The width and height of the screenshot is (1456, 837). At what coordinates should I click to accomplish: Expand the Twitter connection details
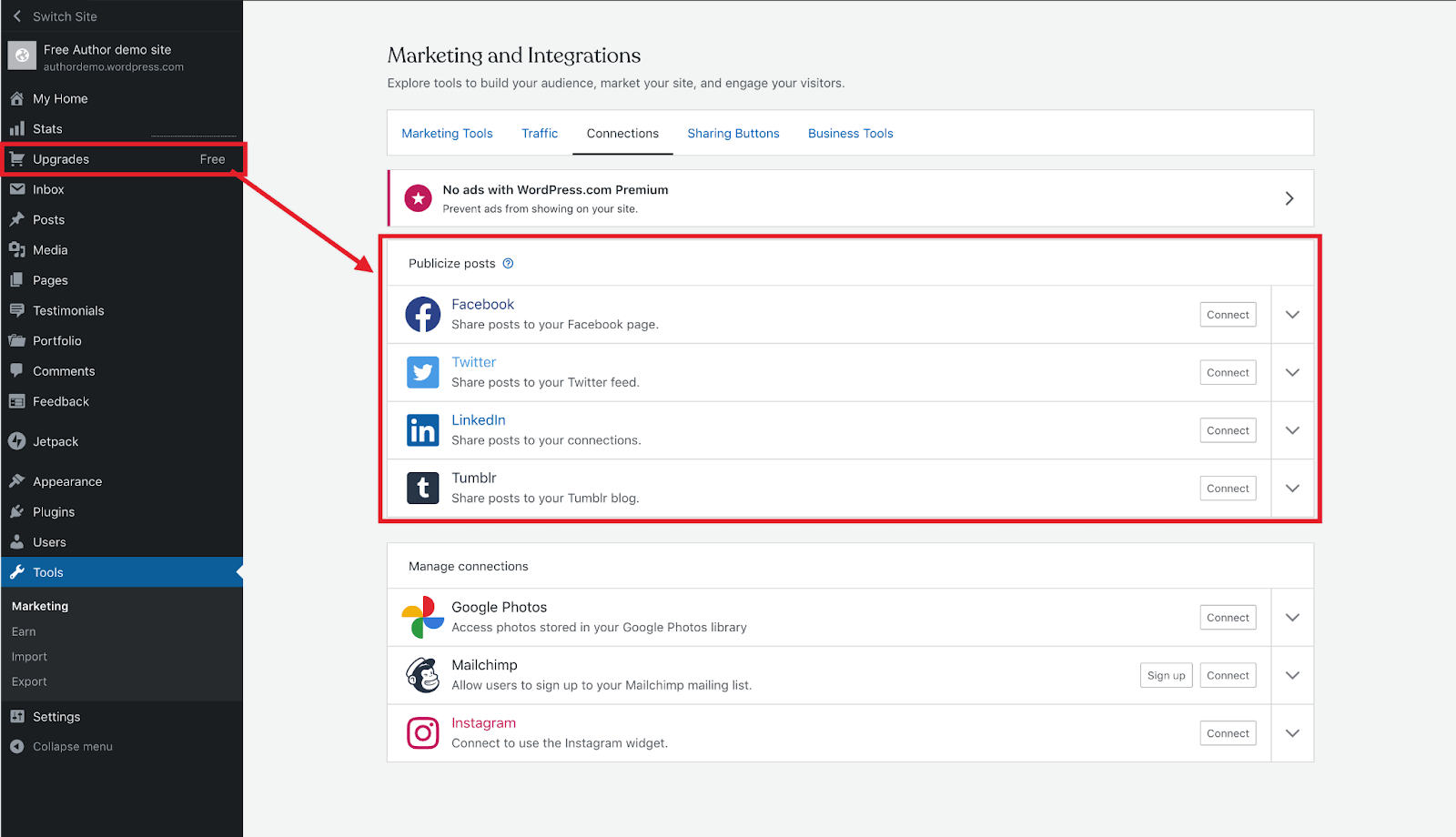(1292, 372)
